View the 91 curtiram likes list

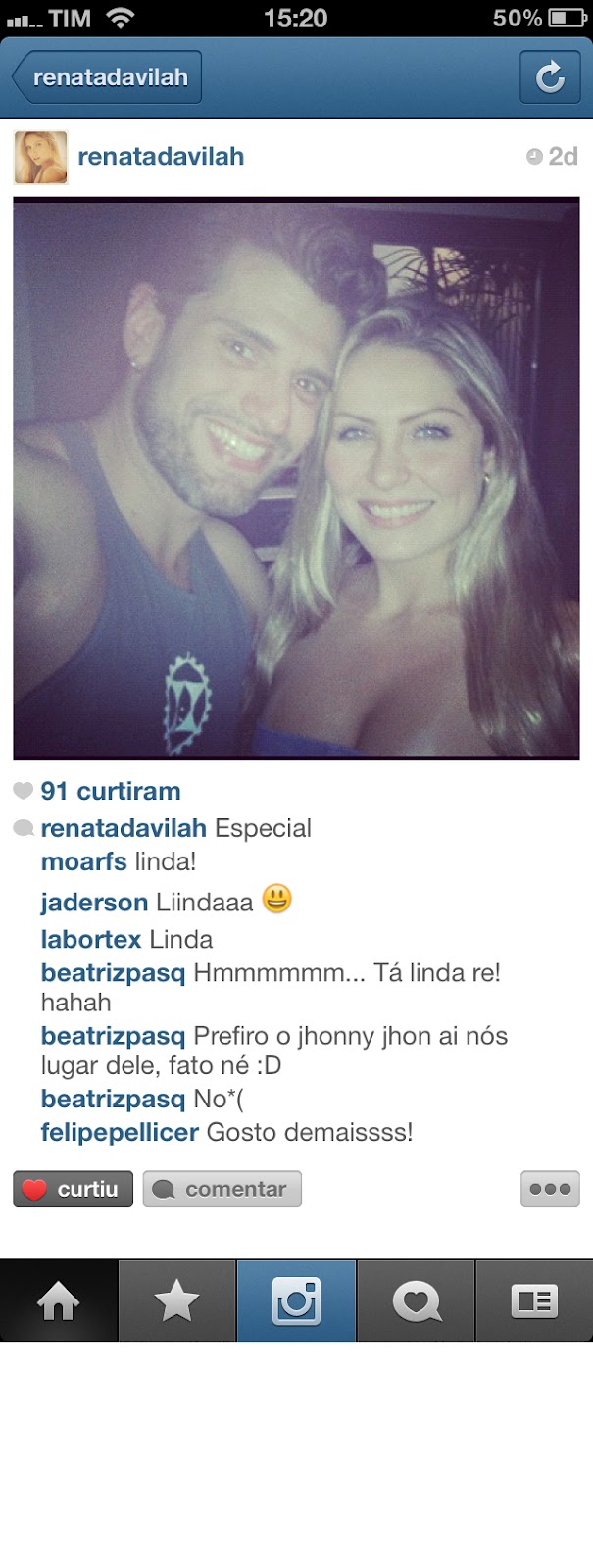110,791
